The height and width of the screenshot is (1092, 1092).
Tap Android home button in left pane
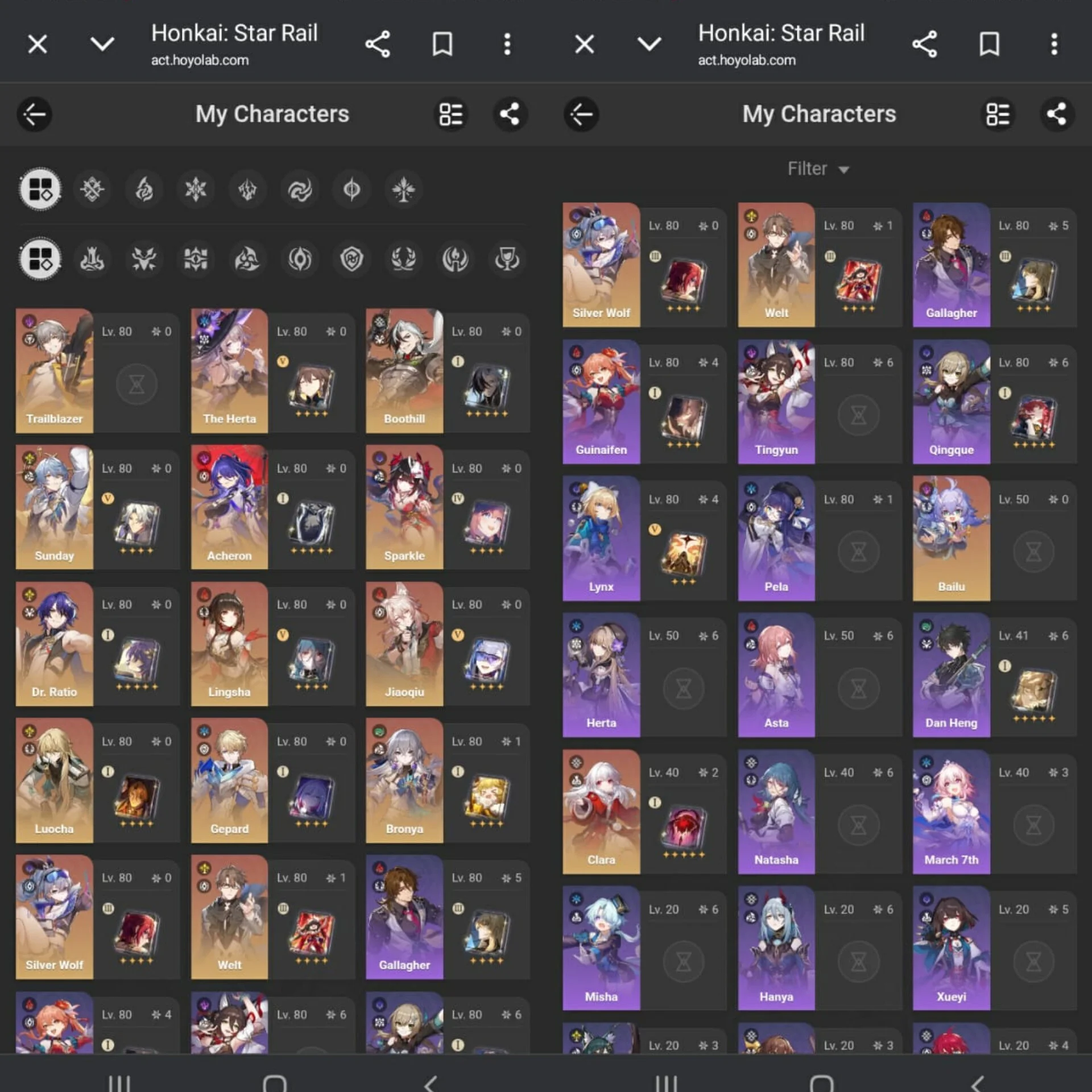pyautogui.click(x=274, y=1082)
